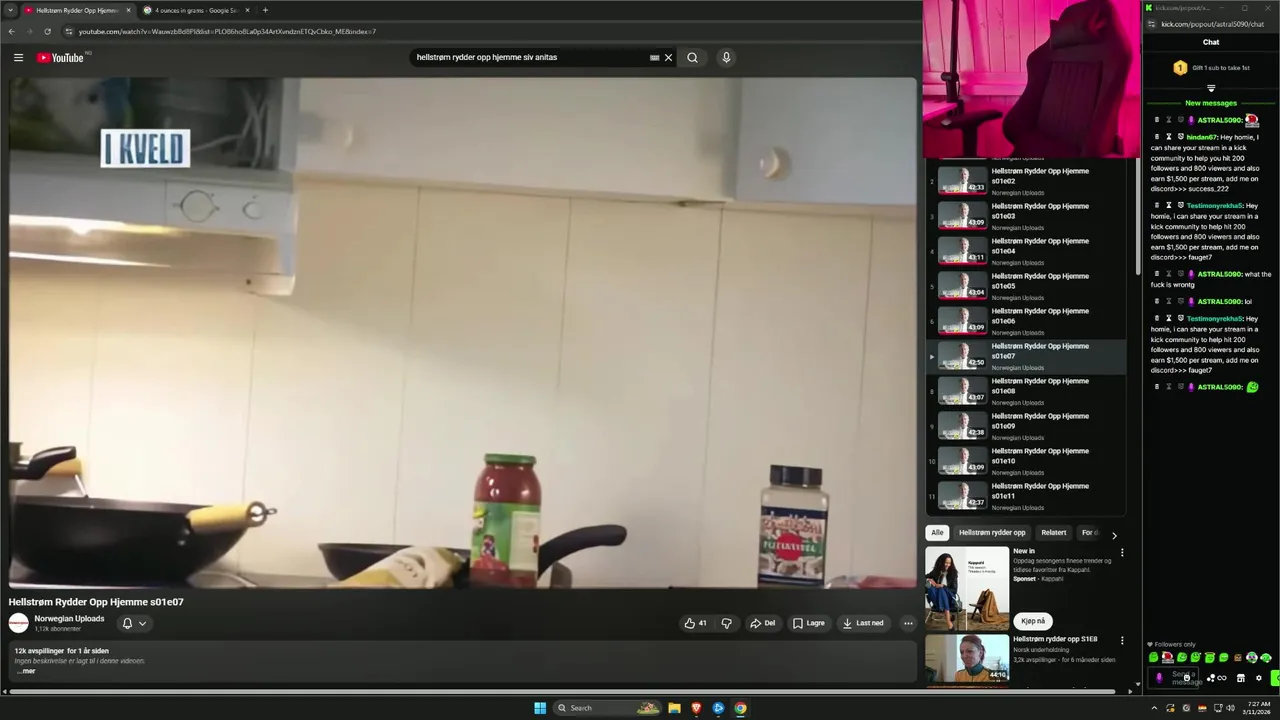
Task: Select the Relatert filter chip
Action: [x=1054, y=533]
